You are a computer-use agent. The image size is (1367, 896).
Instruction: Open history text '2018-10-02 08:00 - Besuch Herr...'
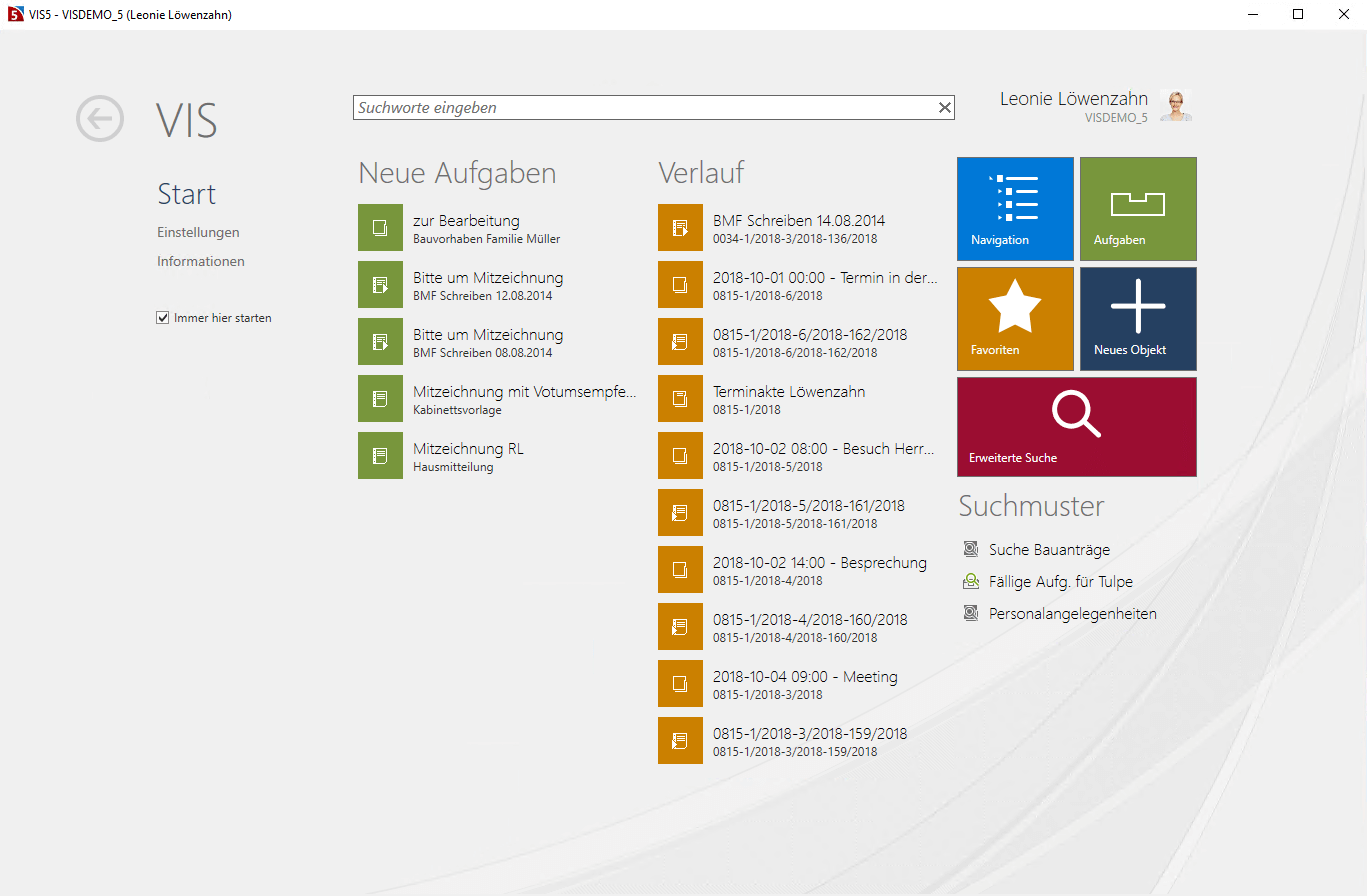tap(824, 448)
